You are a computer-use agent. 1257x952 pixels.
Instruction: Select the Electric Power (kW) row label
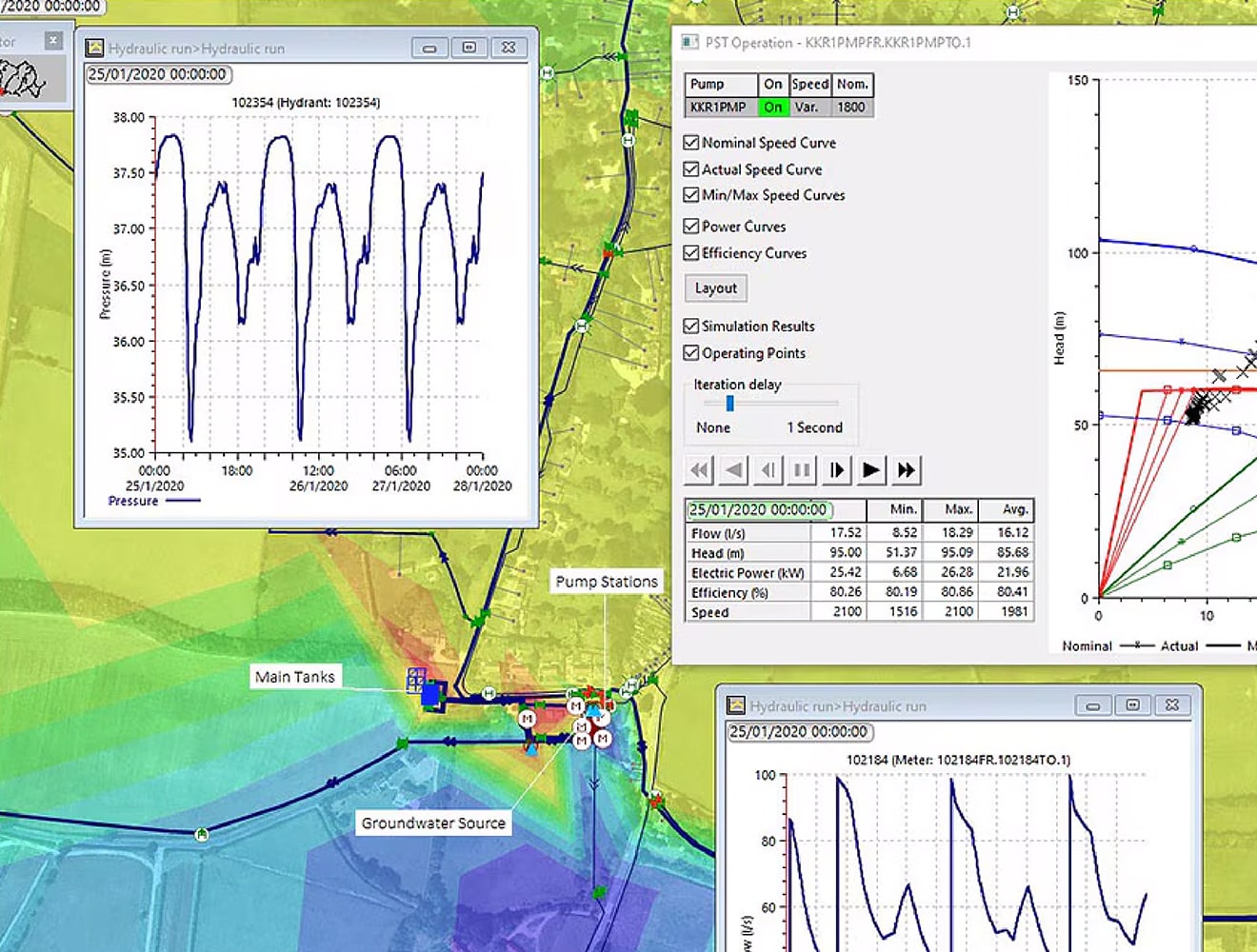pos(748,573)
